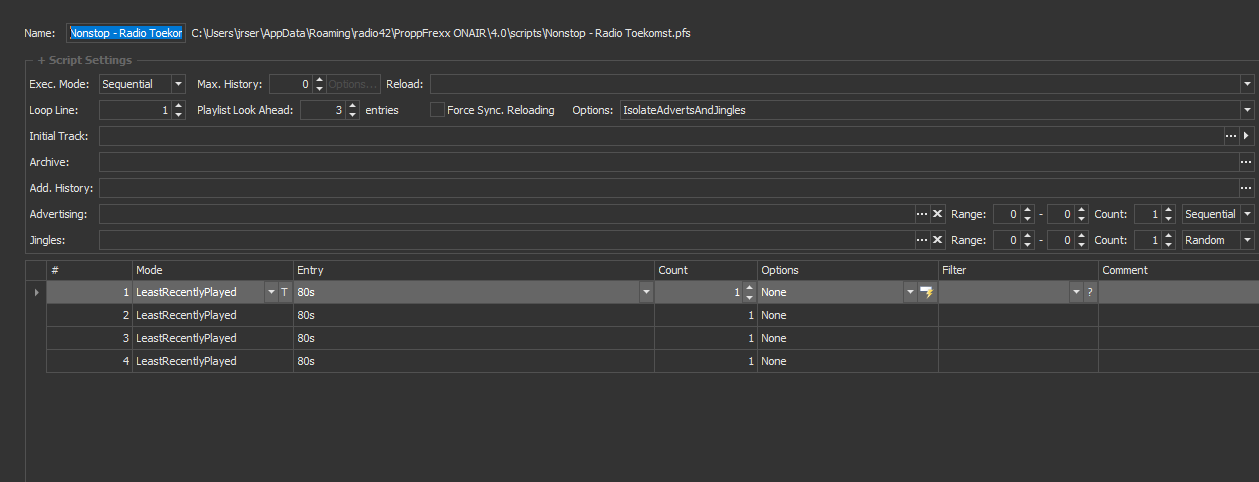Expand the Reload dropdown
1259x482 pixels.
point(1247,84)
